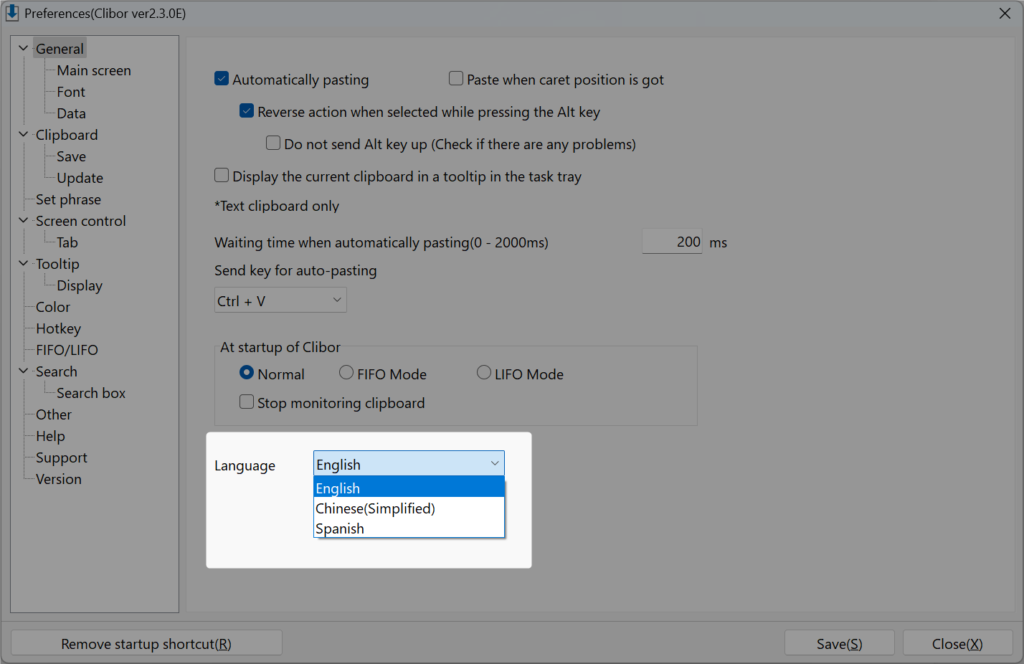Screen dimensions: 1024x664
Task: Open Display settings under Tooltip
Action: [80, 285]
